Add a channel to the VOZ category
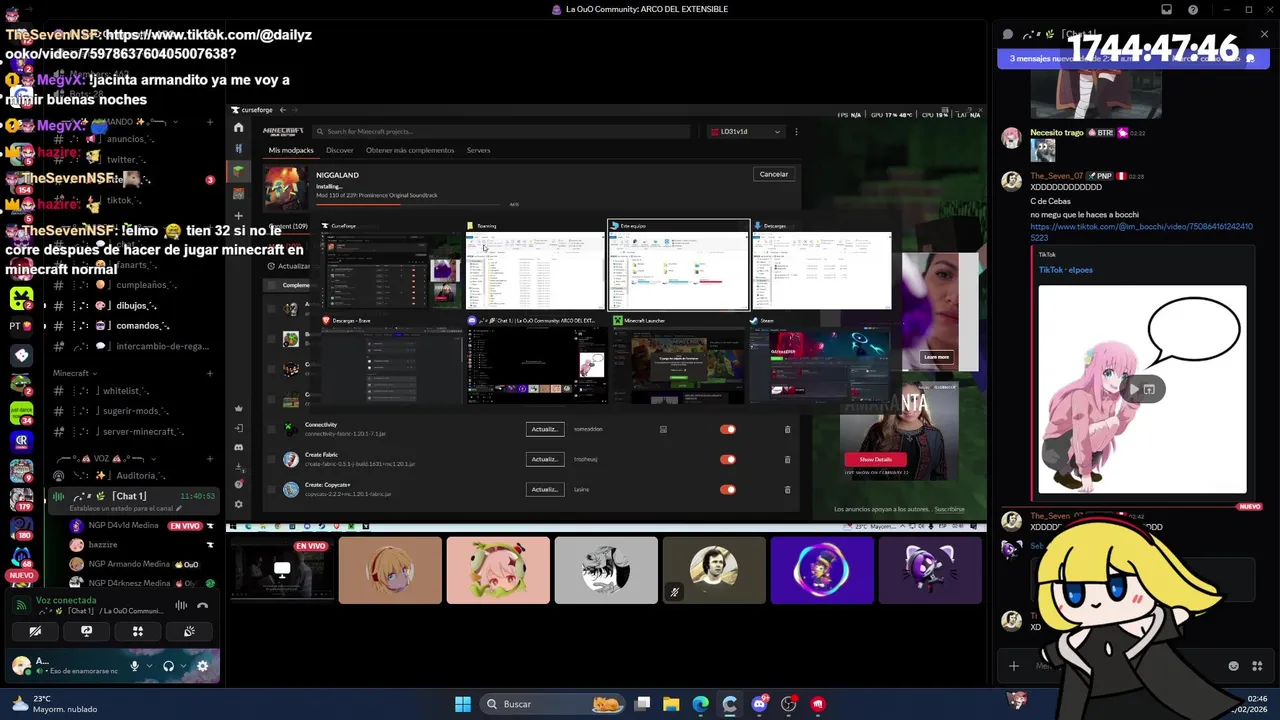This screenshot has height=720, width=1280. click(210, 458)
